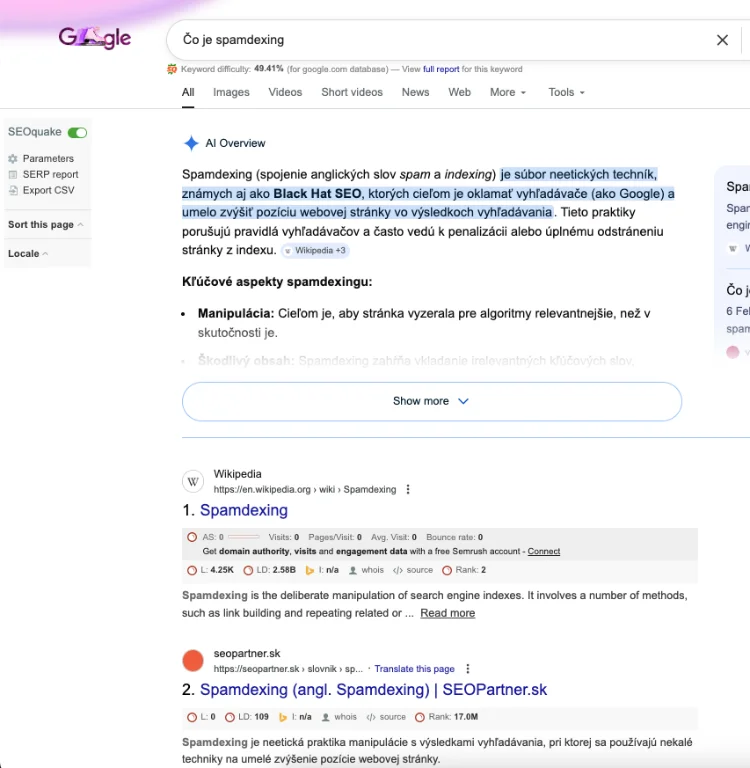Screen dimensions: 750x768
Task: Open the SERP report icon link
Action: point(13,174)
